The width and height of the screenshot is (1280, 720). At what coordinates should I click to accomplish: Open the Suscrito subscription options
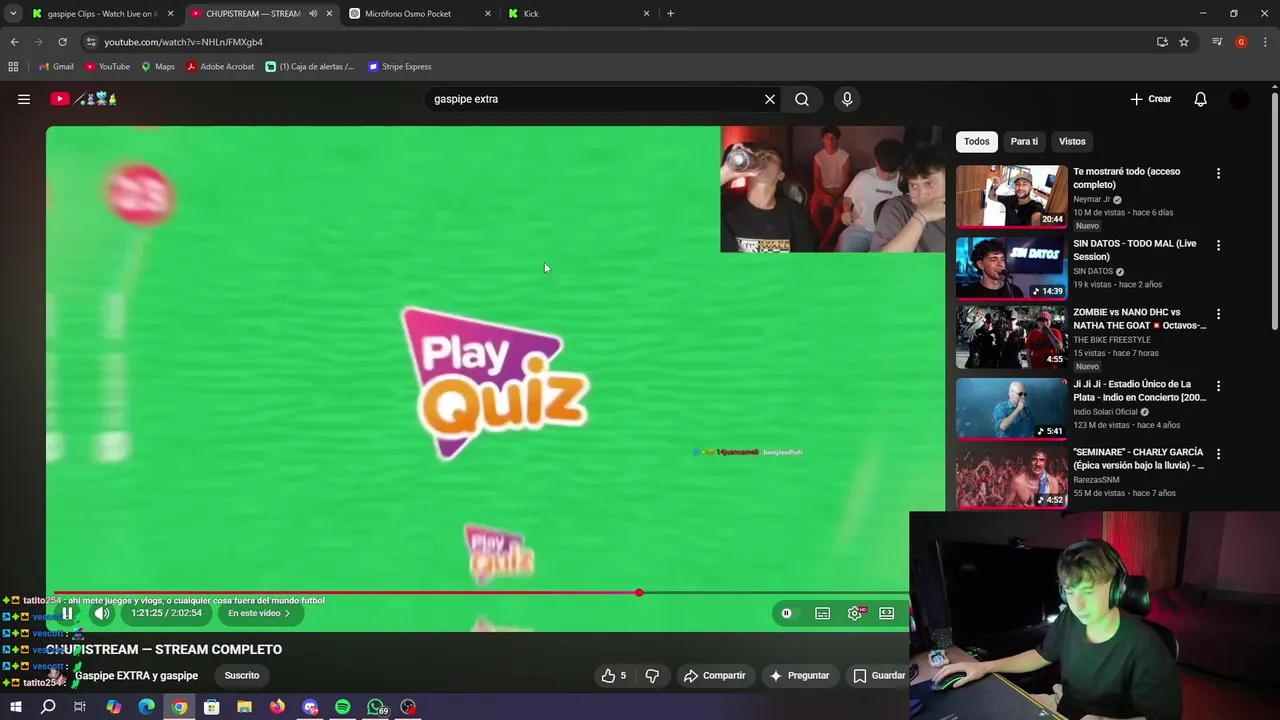tap(242, 676)
